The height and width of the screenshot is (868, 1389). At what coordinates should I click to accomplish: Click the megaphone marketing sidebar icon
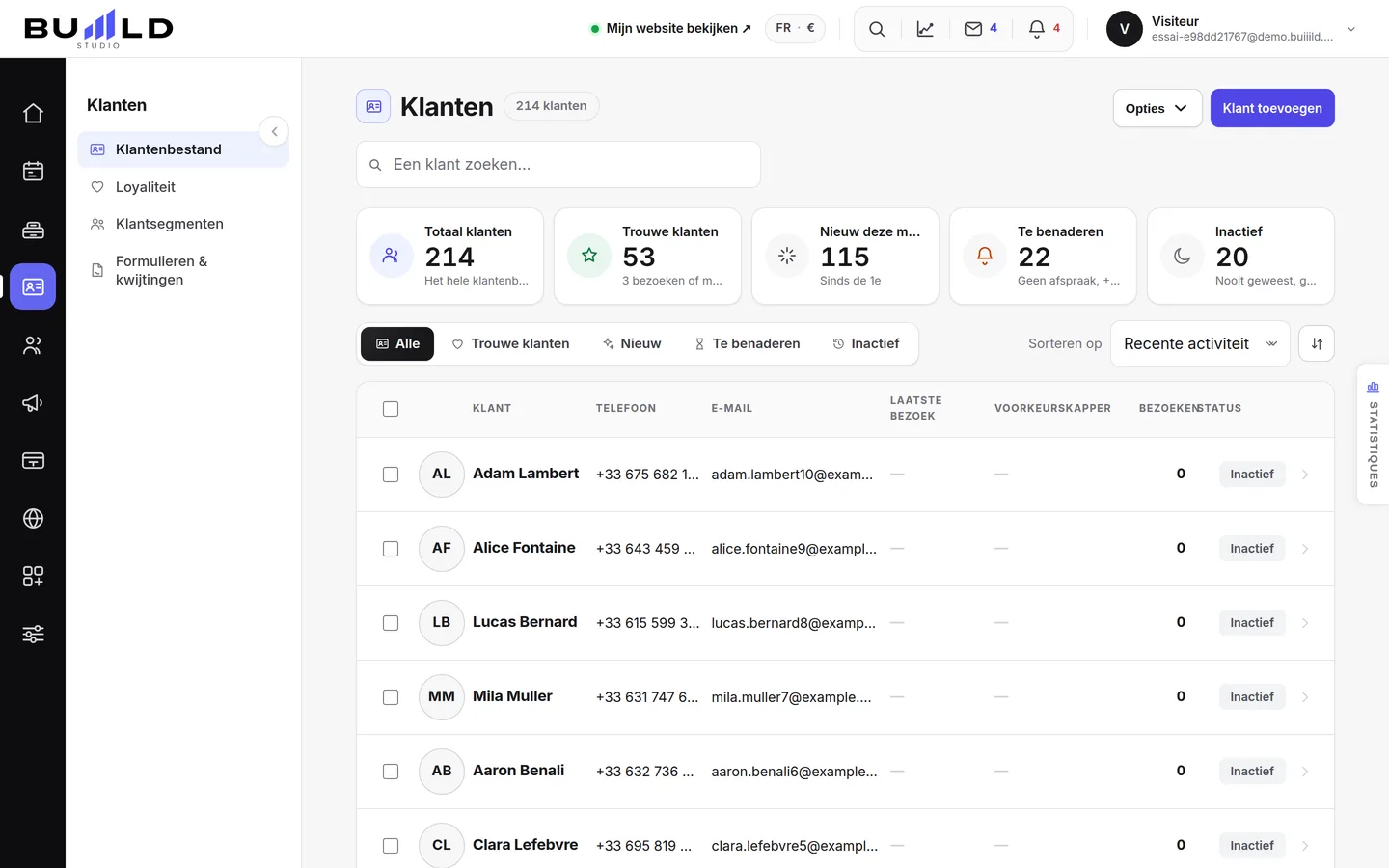point(33,402)
